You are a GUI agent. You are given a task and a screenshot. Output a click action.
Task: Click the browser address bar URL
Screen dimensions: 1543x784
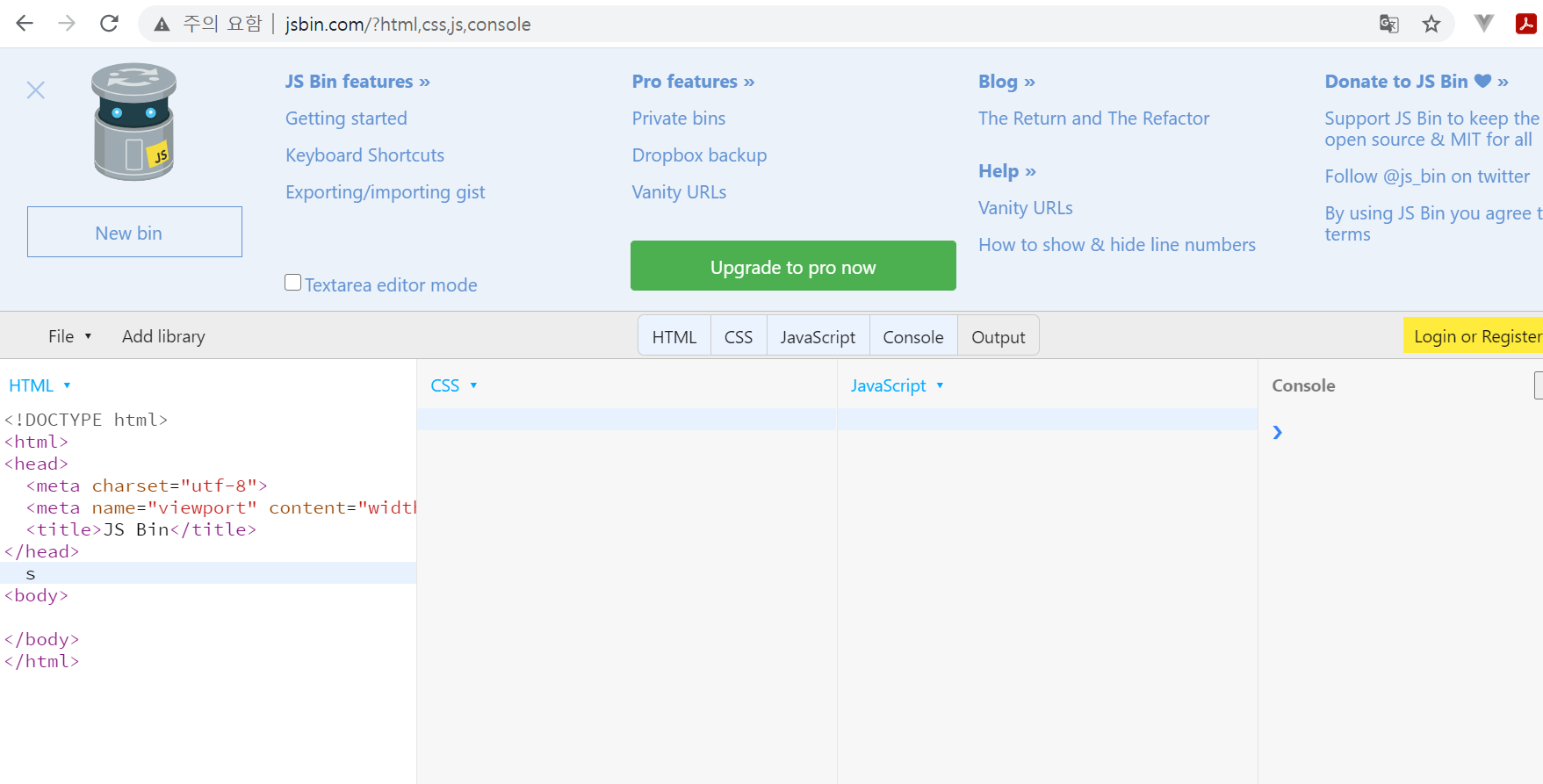407,25
